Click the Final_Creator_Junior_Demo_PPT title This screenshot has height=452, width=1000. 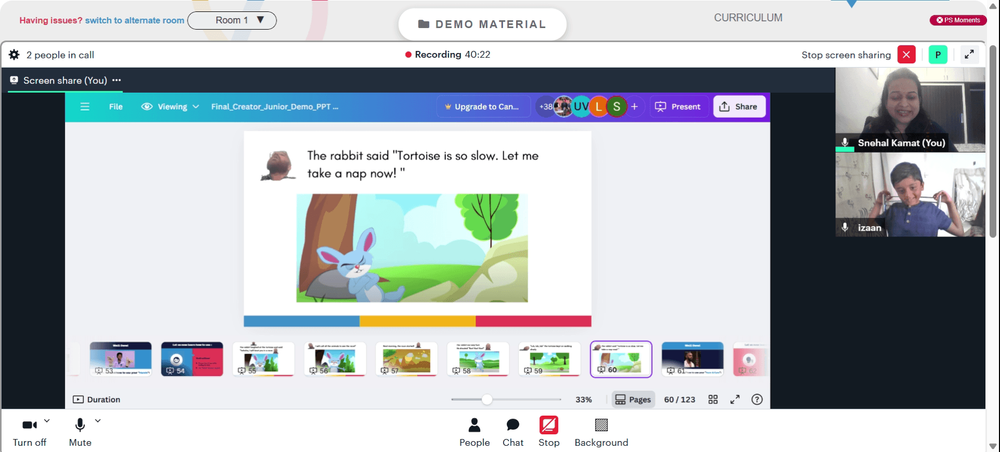pos(275,106)
